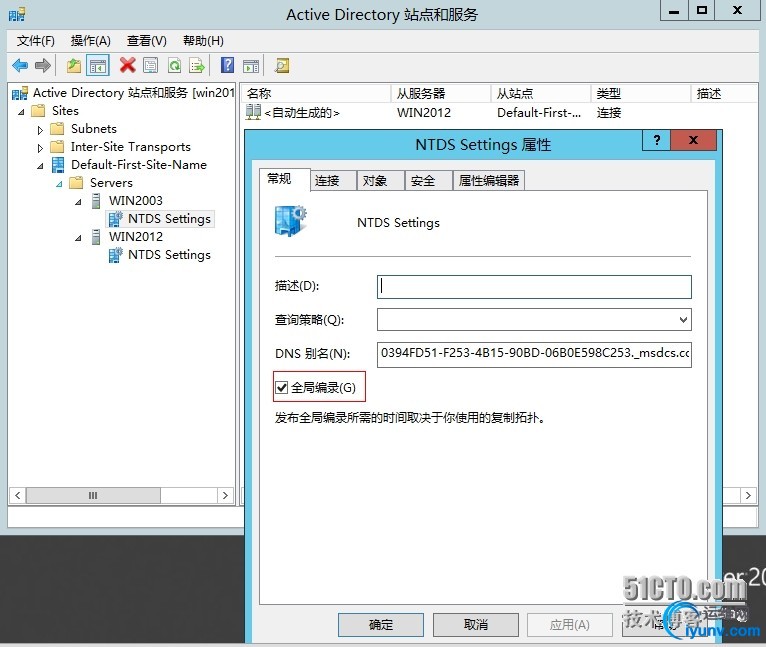Click the 名称 column header
The width and height of the screenshot is (766, 647).
click(317, 93)
